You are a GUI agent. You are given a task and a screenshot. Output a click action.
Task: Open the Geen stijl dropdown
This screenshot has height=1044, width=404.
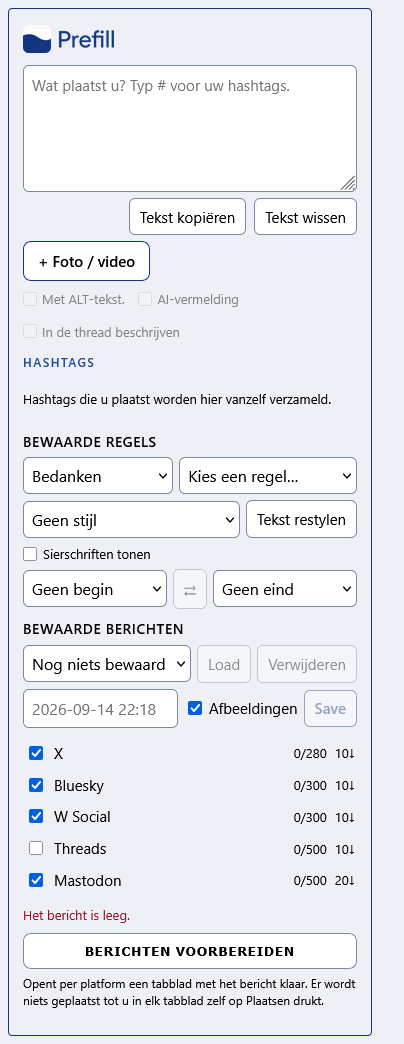pos(131,519)
